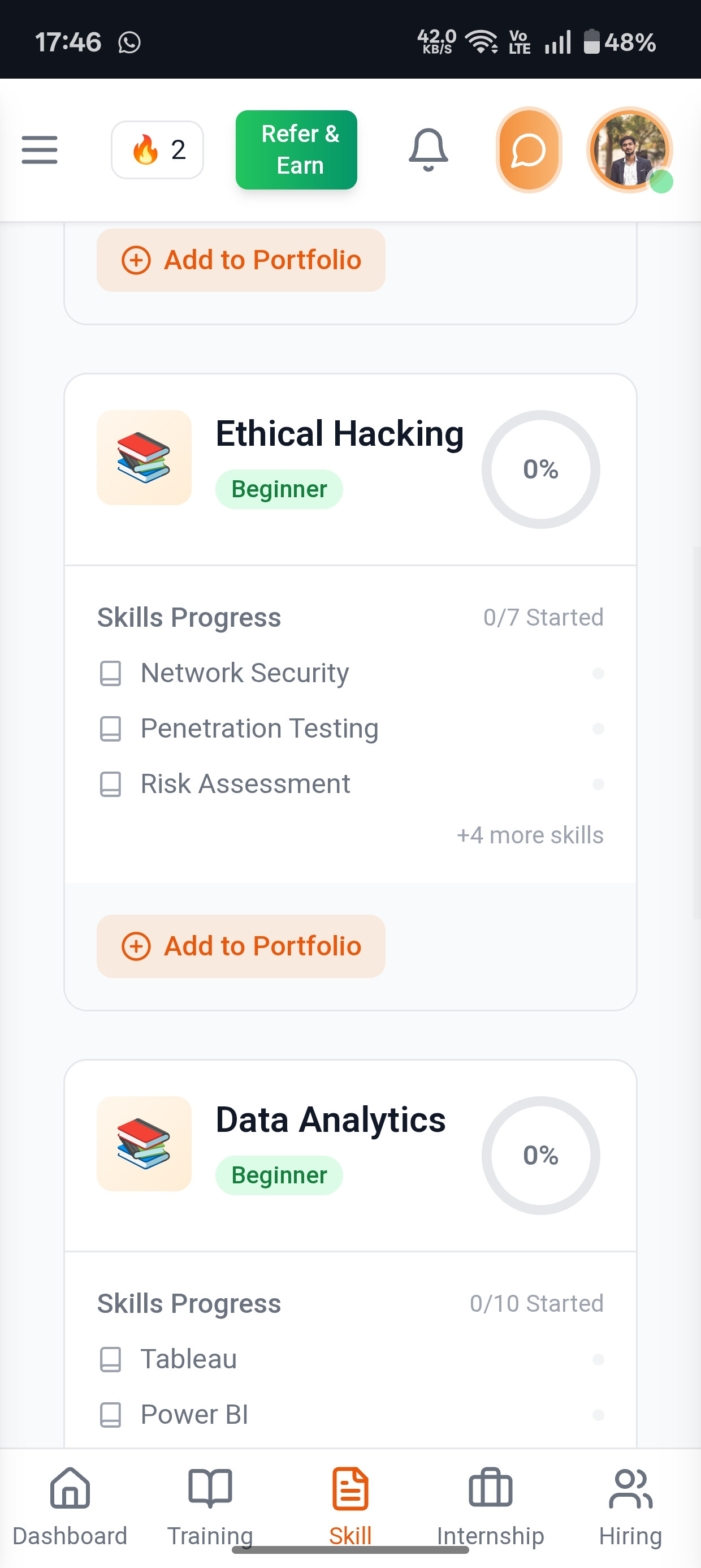Open the notifications bell

[429, 150]
